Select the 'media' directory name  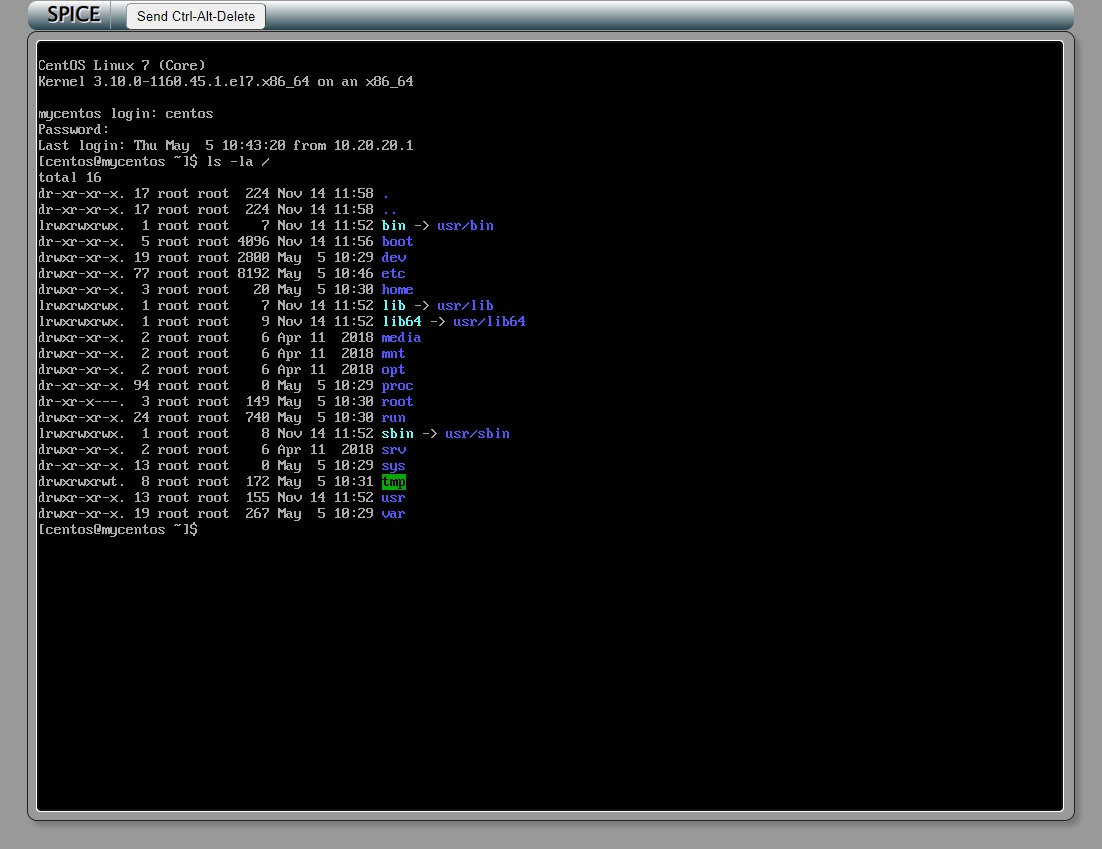[x=401, y=337]
